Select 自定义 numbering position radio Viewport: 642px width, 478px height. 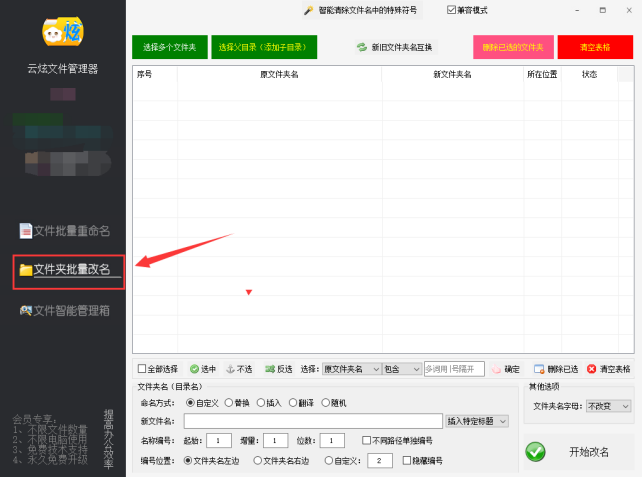[328, 461]
